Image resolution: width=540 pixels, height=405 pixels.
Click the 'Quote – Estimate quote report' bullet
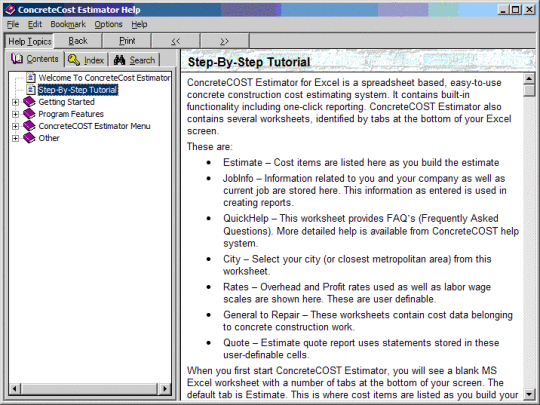click(361, 349)
